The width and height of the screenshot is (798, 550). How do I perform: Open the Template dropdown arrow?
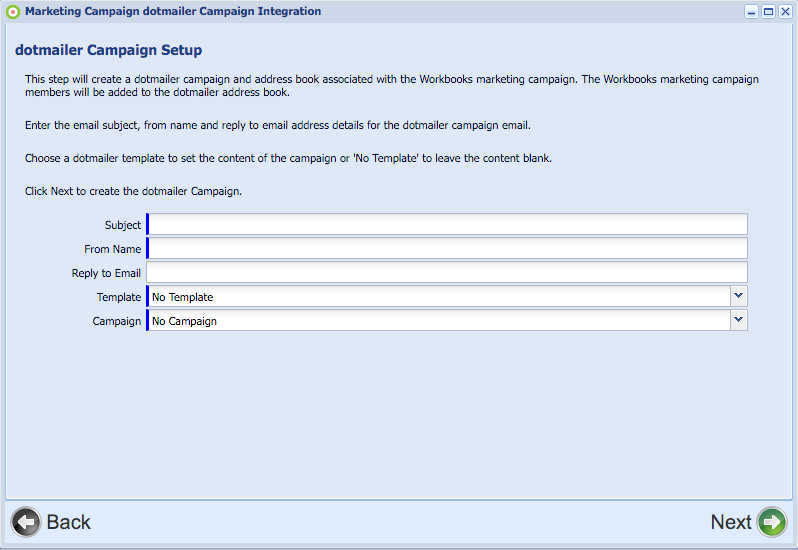(x=738, y=296)
